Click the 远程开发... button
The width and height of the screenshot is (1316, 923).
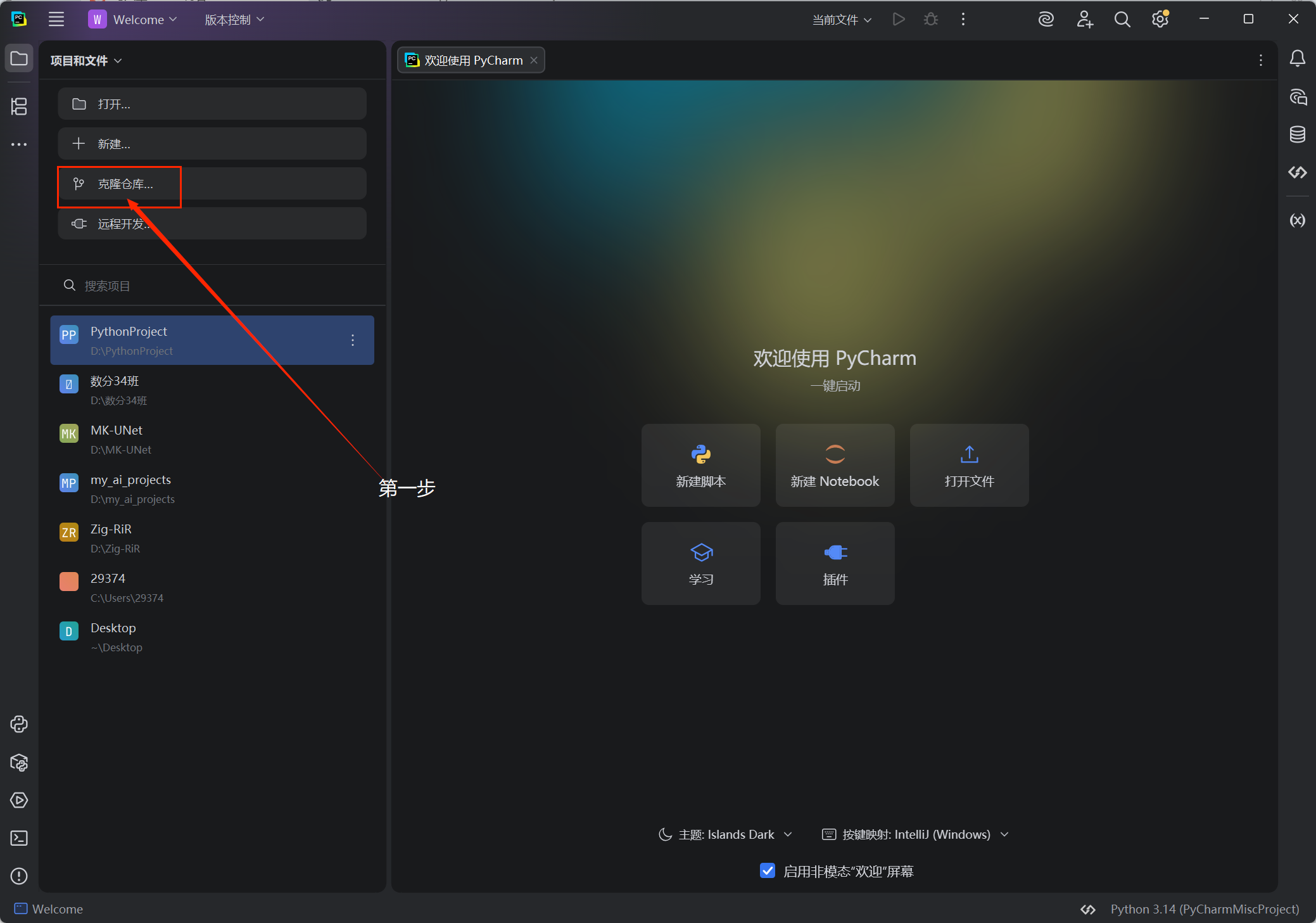coord(212,224)
